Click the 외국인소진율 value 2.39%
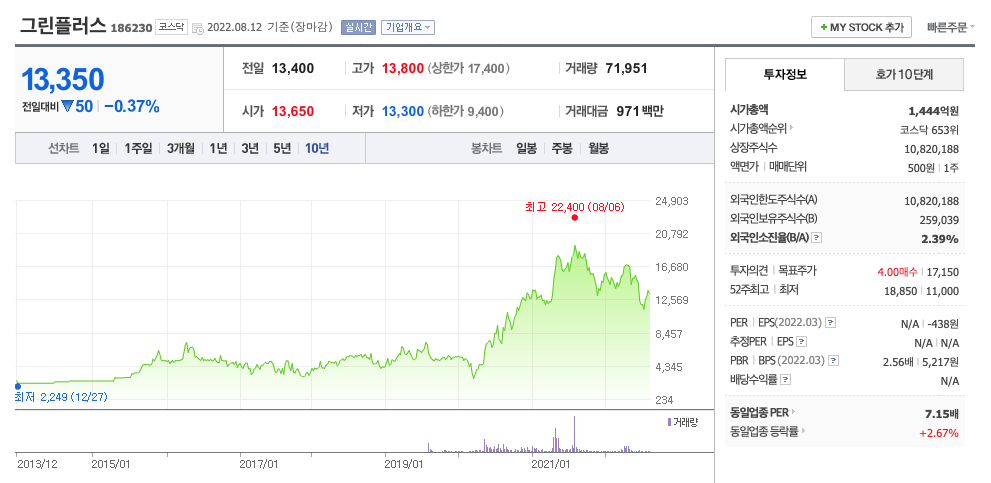991x483 pixels. tap(941, 239)
